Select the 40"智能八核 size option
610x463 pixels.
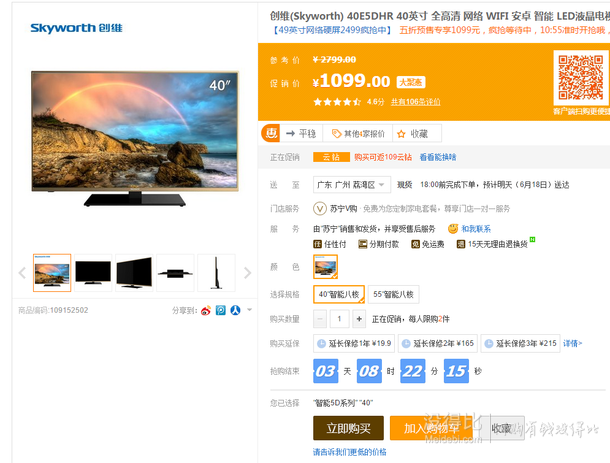point(339,295)
